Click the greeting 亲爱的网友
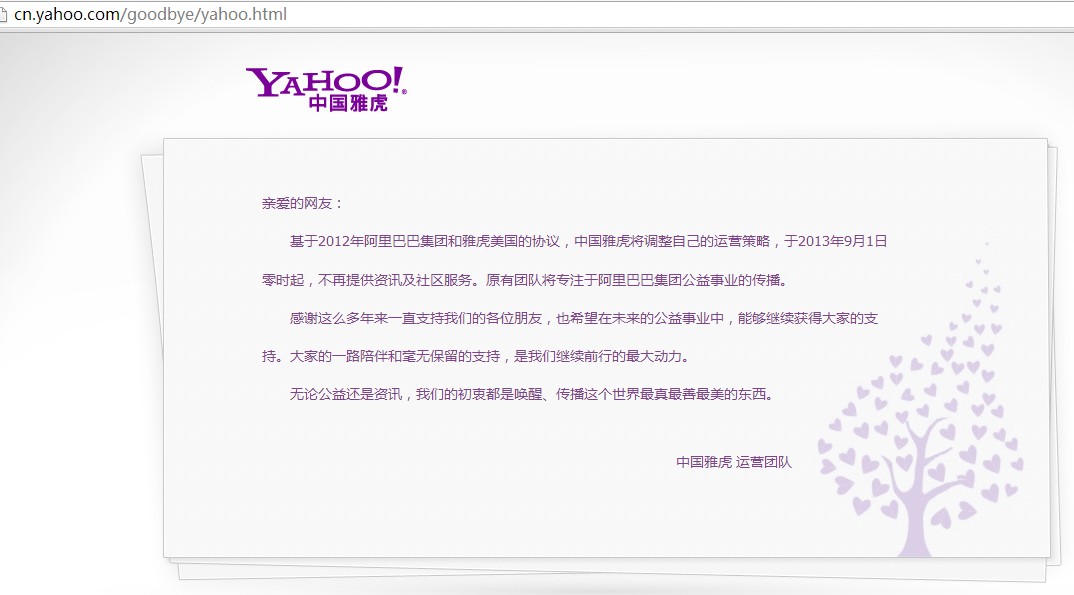The height and width of the screenshot is (595, 1074). (x=301, y=203)
